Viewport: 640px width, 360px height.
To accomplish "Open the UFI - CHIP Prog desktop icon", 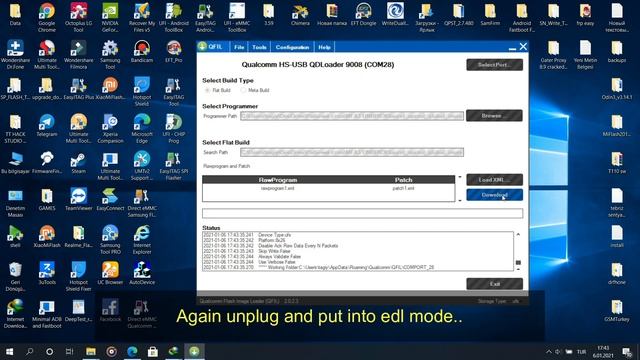I will pos(173,128).
